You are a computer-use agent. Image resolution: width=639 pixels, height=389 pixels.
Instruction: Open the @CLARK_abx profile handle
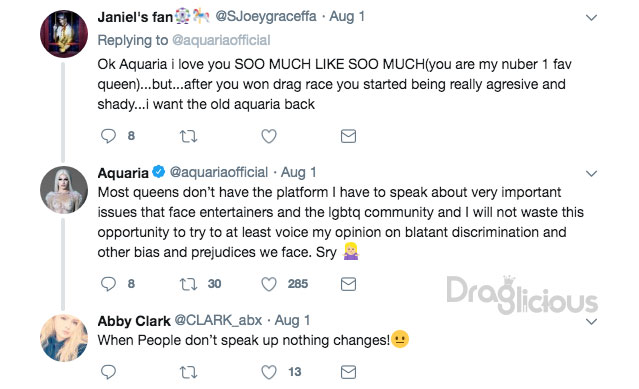coord(218,320)
